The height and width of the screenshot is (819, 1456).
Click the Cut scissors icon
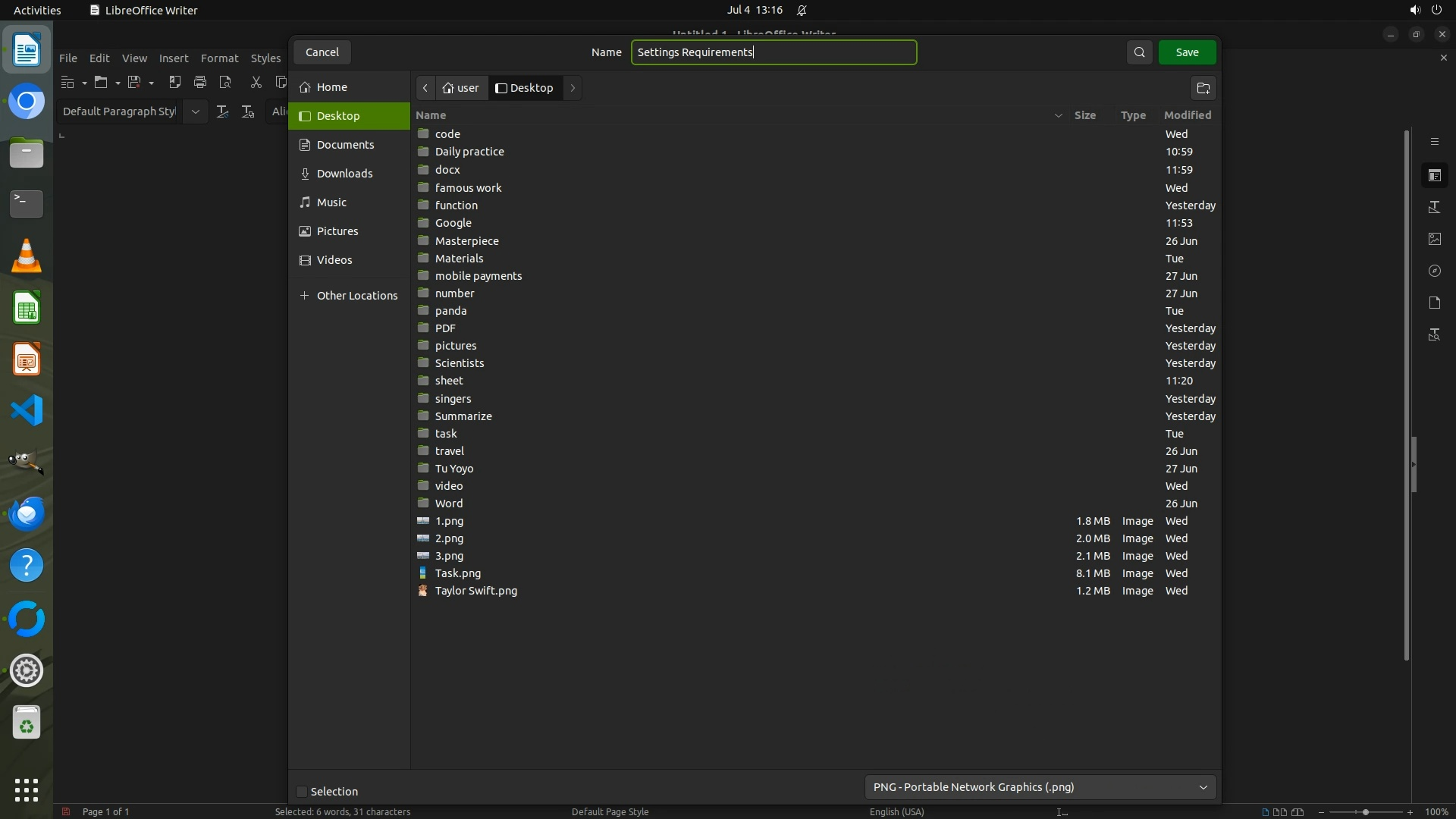256,82
